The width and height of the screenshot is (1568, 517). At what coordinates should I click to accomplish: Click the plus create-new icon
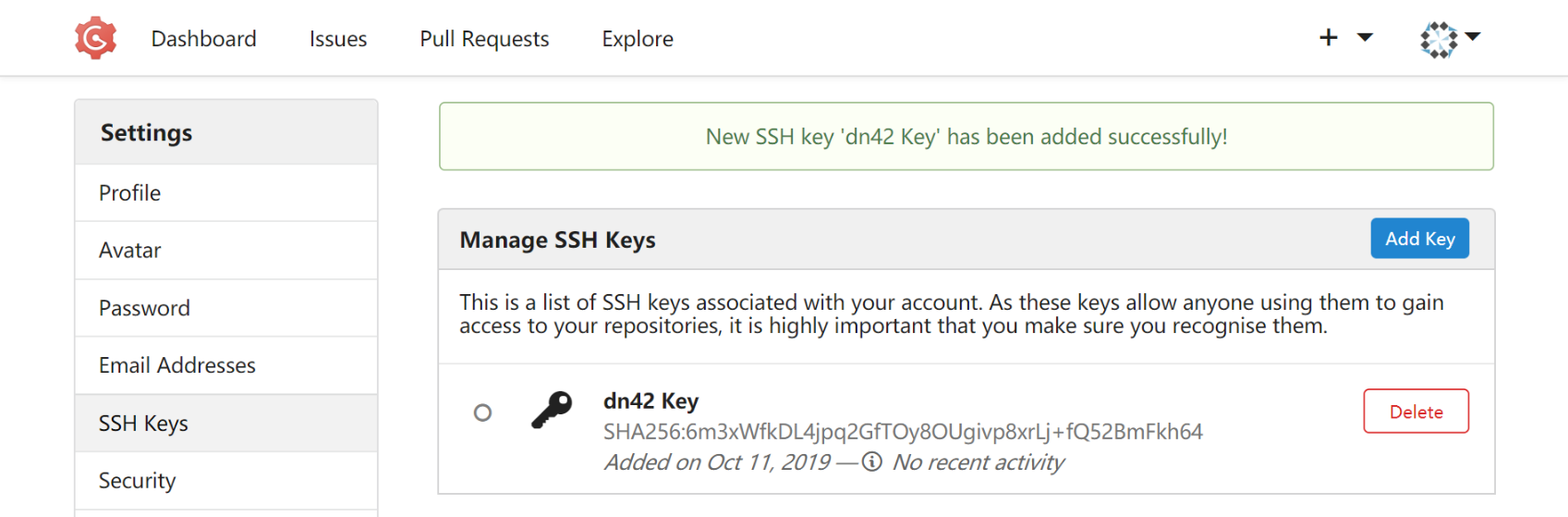click(1329, 37)
